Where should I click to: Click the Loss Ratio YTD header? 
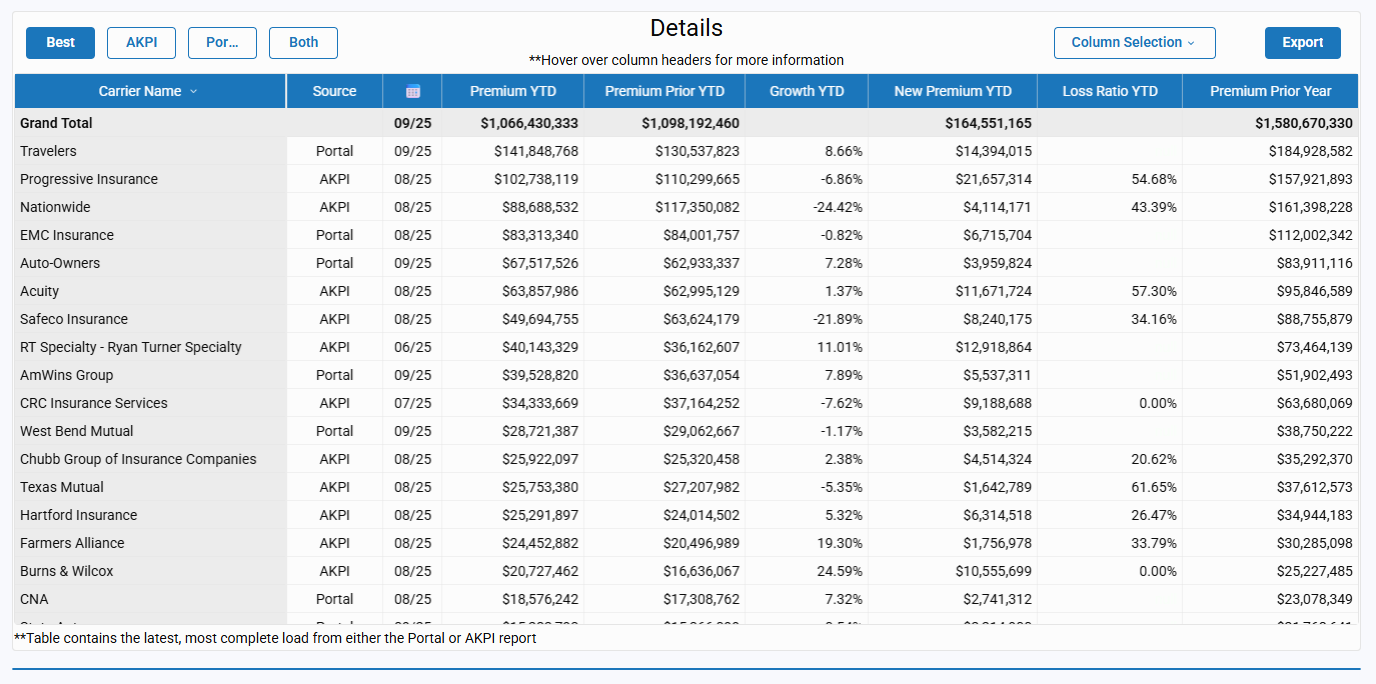pyautogui.click(x=1110, y=91)
